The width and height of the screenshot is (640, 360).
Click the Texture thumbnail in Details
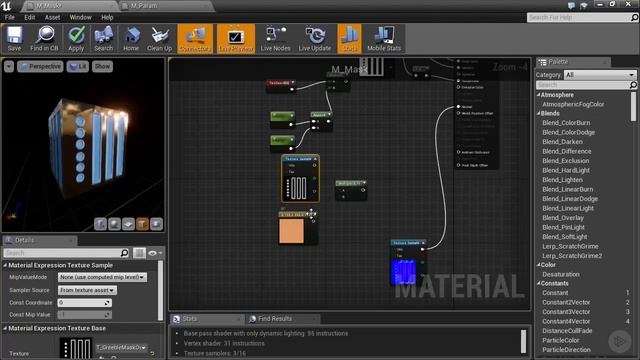point(76,349)
